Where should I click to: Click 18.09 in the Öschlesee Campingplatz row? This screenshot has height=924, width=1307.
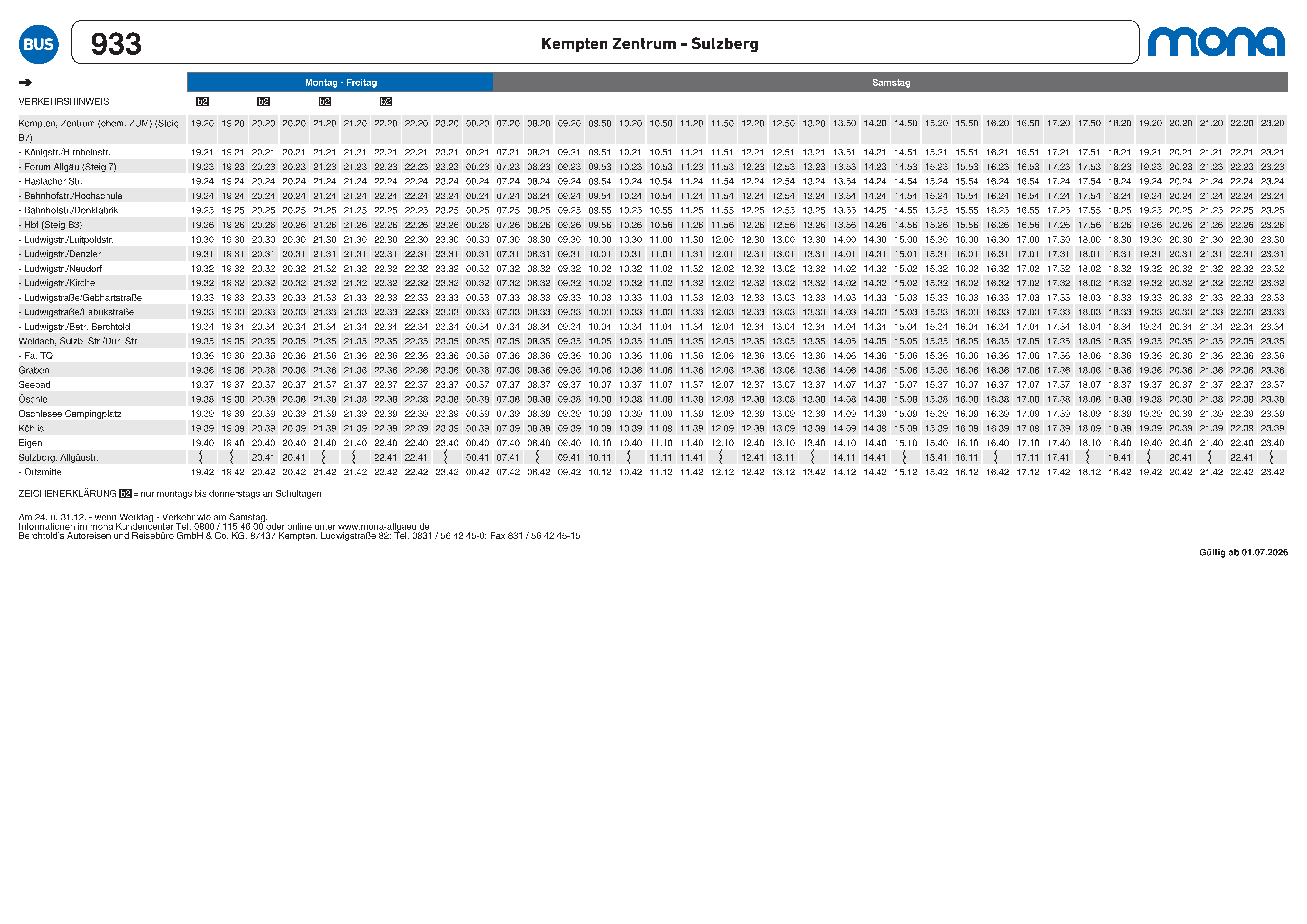[x=1089, y=414]
